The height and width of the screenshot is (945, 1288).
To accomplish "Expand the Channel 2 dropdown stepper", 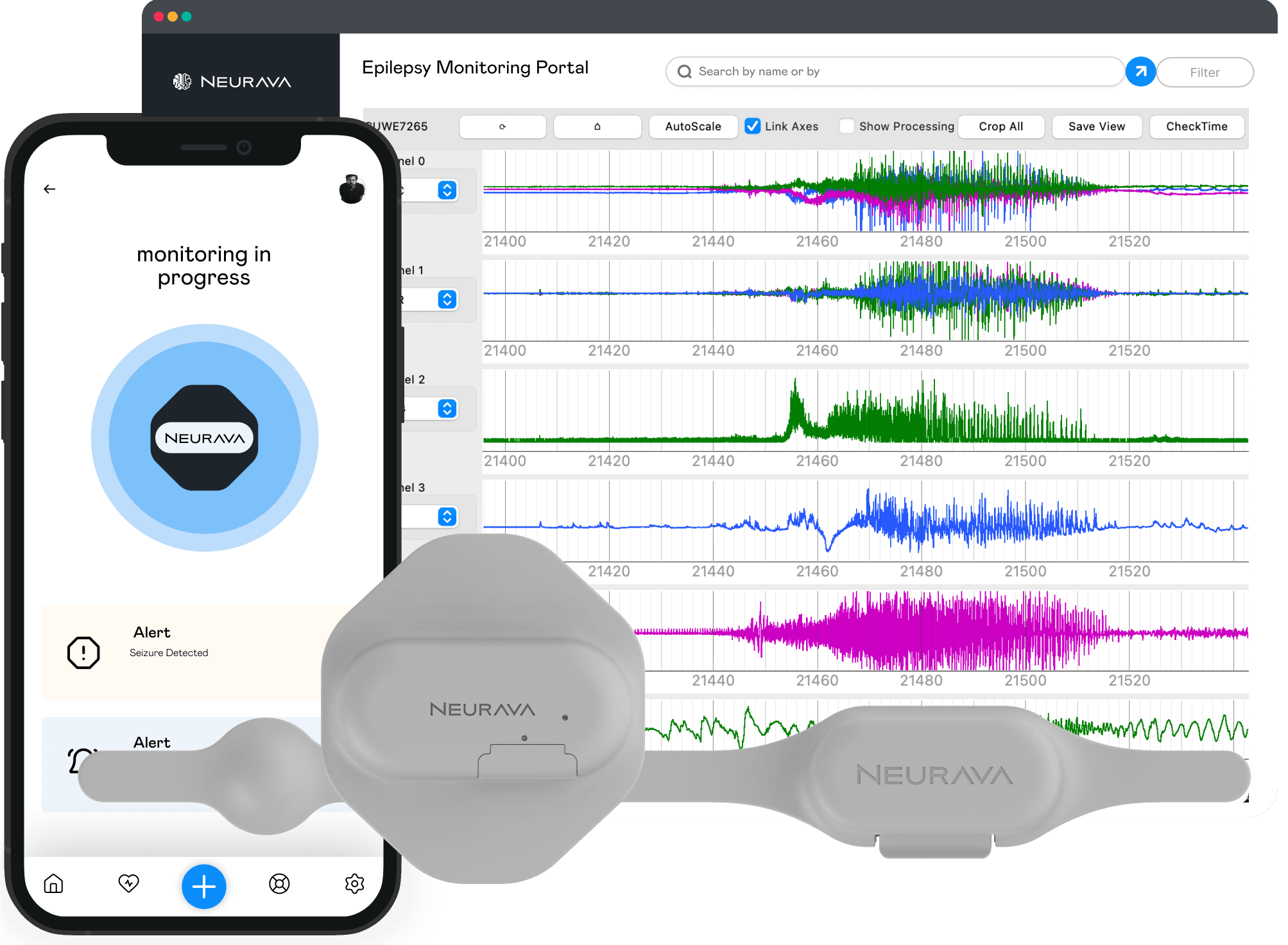I will click(x=447, y=408).
